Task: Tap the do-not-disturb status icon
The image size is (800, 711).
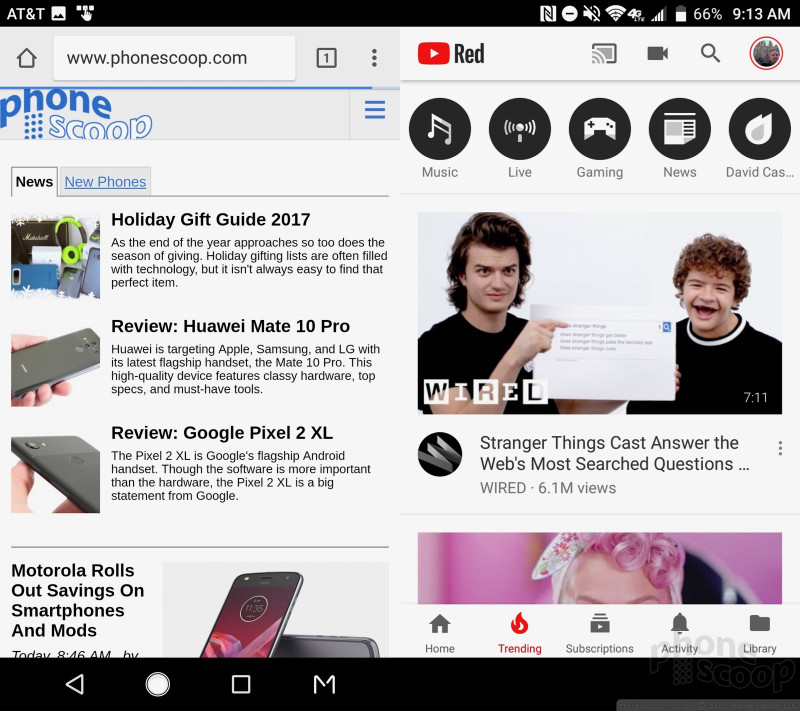Action: coord(569,14)
